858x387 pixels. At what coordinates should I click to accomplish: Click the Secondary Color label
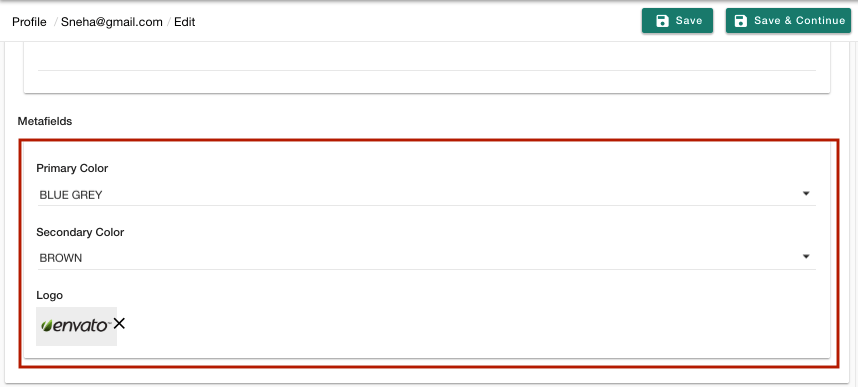tap(80, 232)
